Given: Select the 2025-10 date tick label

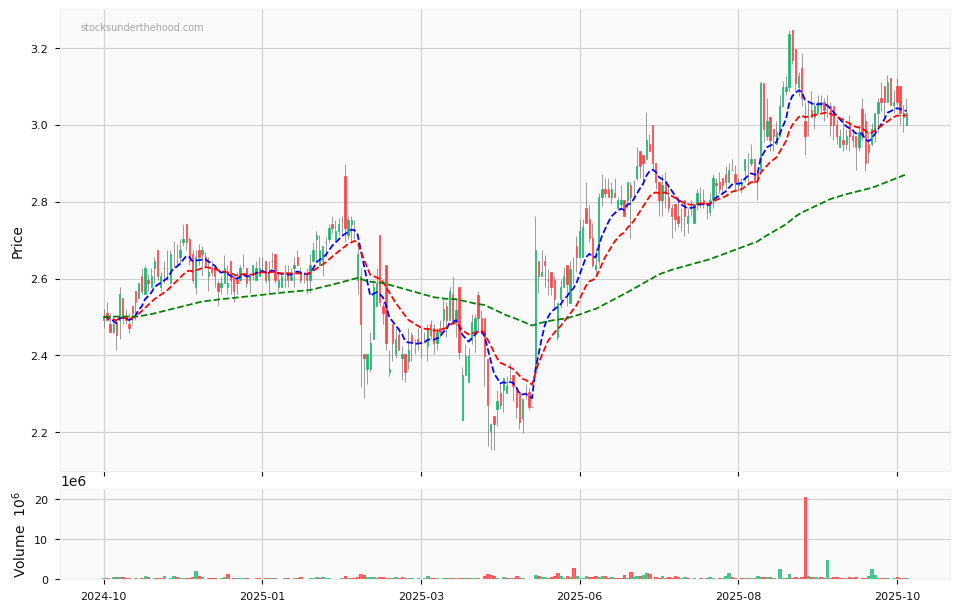Looking at the screenshot, I should click(x=897, y=596).
